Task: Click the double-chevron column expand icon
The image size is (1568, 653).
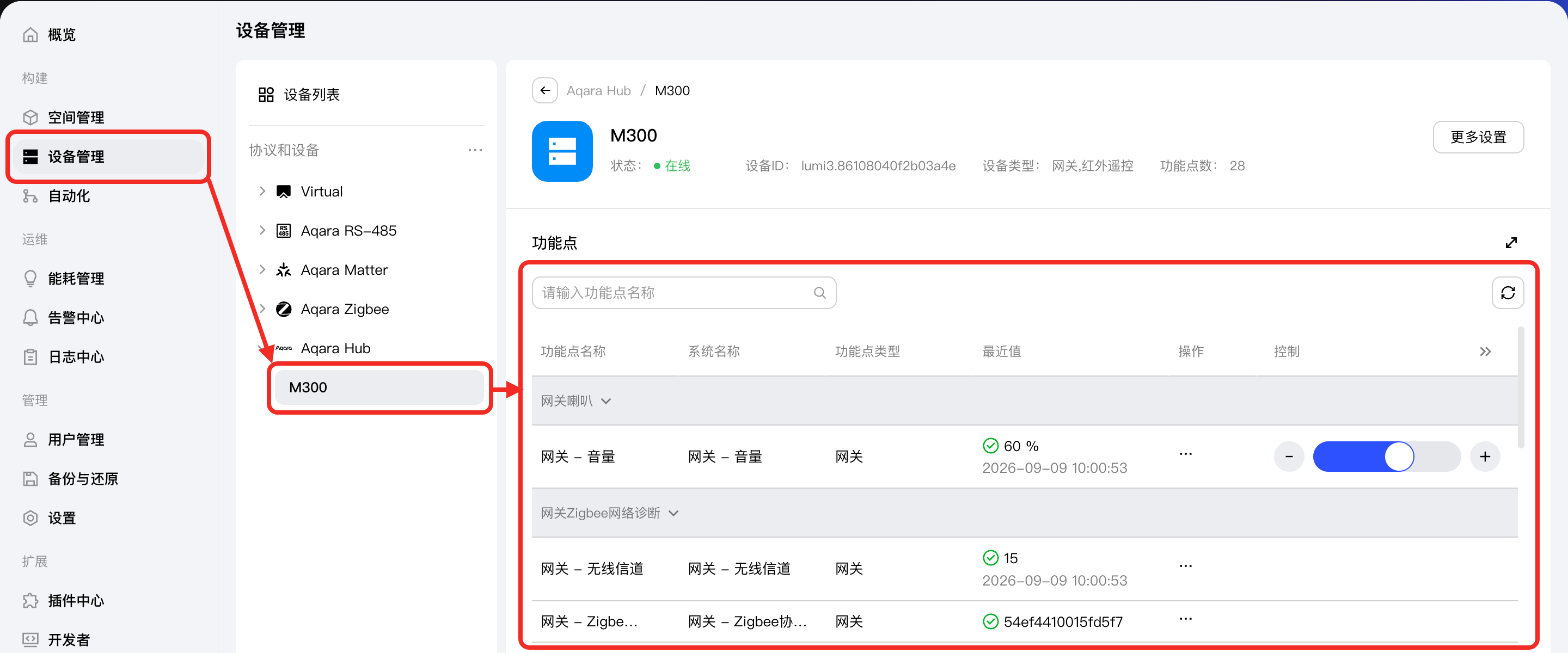Action: (x=1485, y=352)
